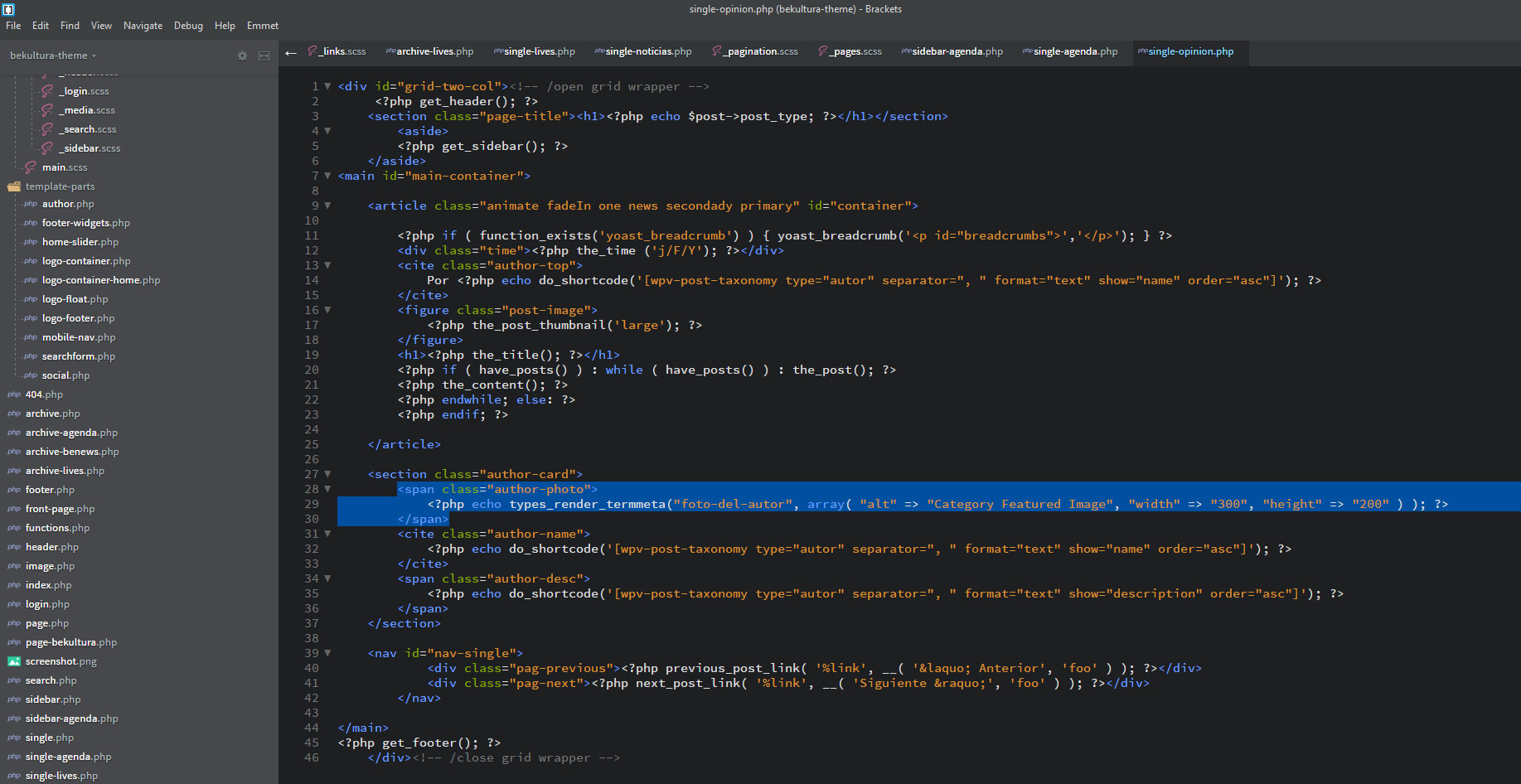Open the sidebar settings gear

click(x=242, y=56)
